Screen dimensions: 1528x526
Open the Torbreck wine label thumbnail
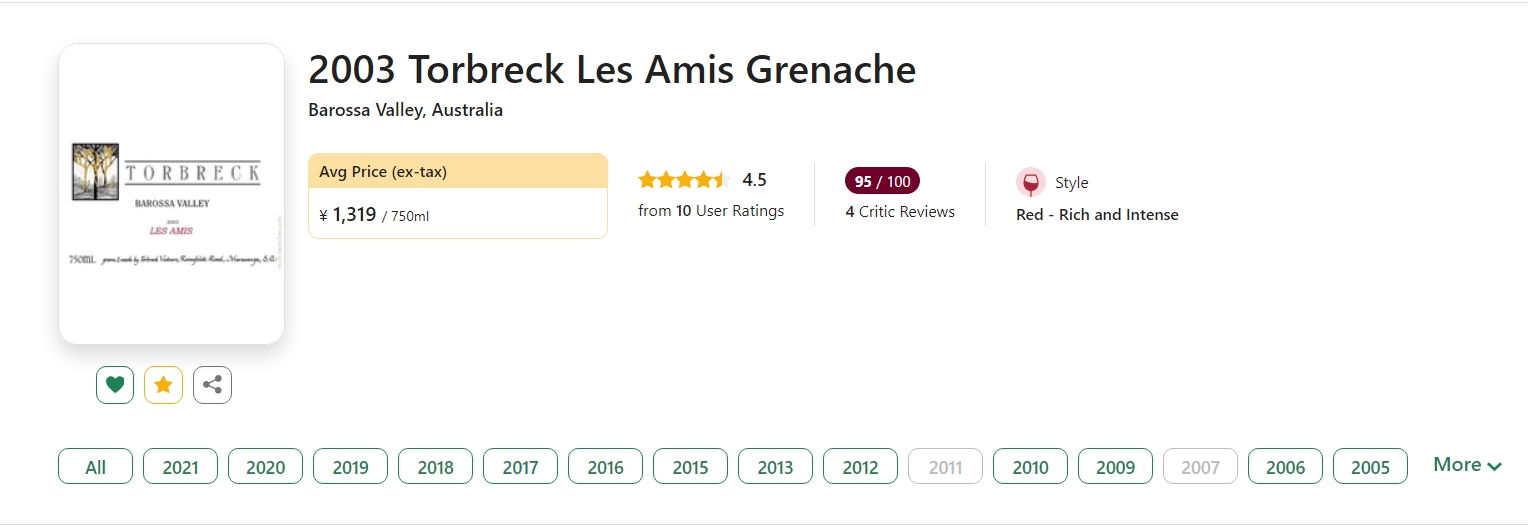(171, 194)
